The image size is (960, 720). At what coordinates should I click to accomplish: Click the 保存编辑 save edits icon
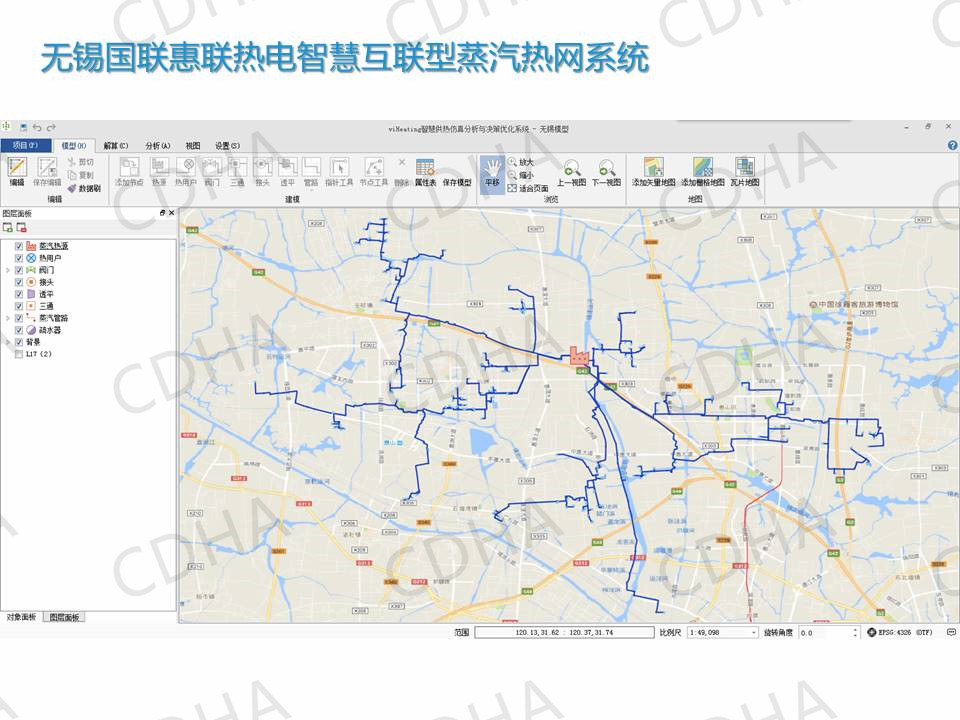(47, 167)
